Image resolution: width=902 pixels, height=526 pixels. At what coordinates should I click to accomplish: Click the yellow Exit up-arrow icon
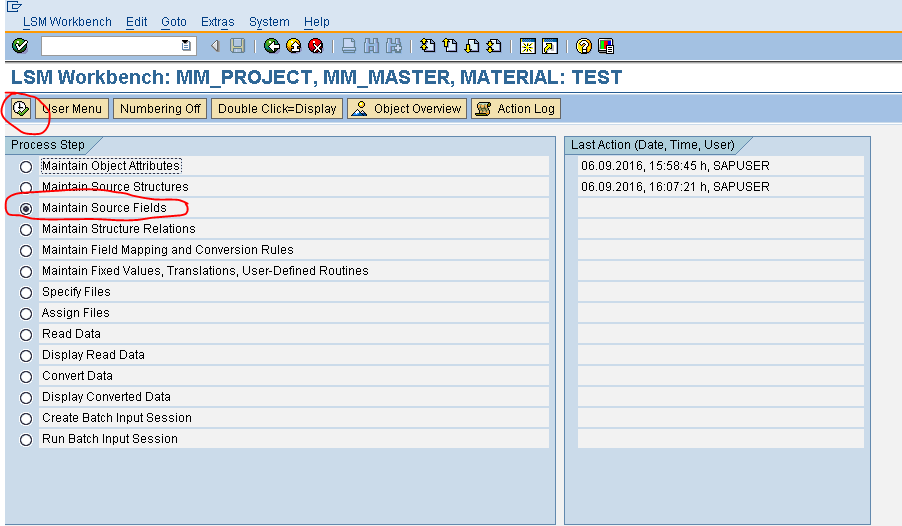point(294,46)
